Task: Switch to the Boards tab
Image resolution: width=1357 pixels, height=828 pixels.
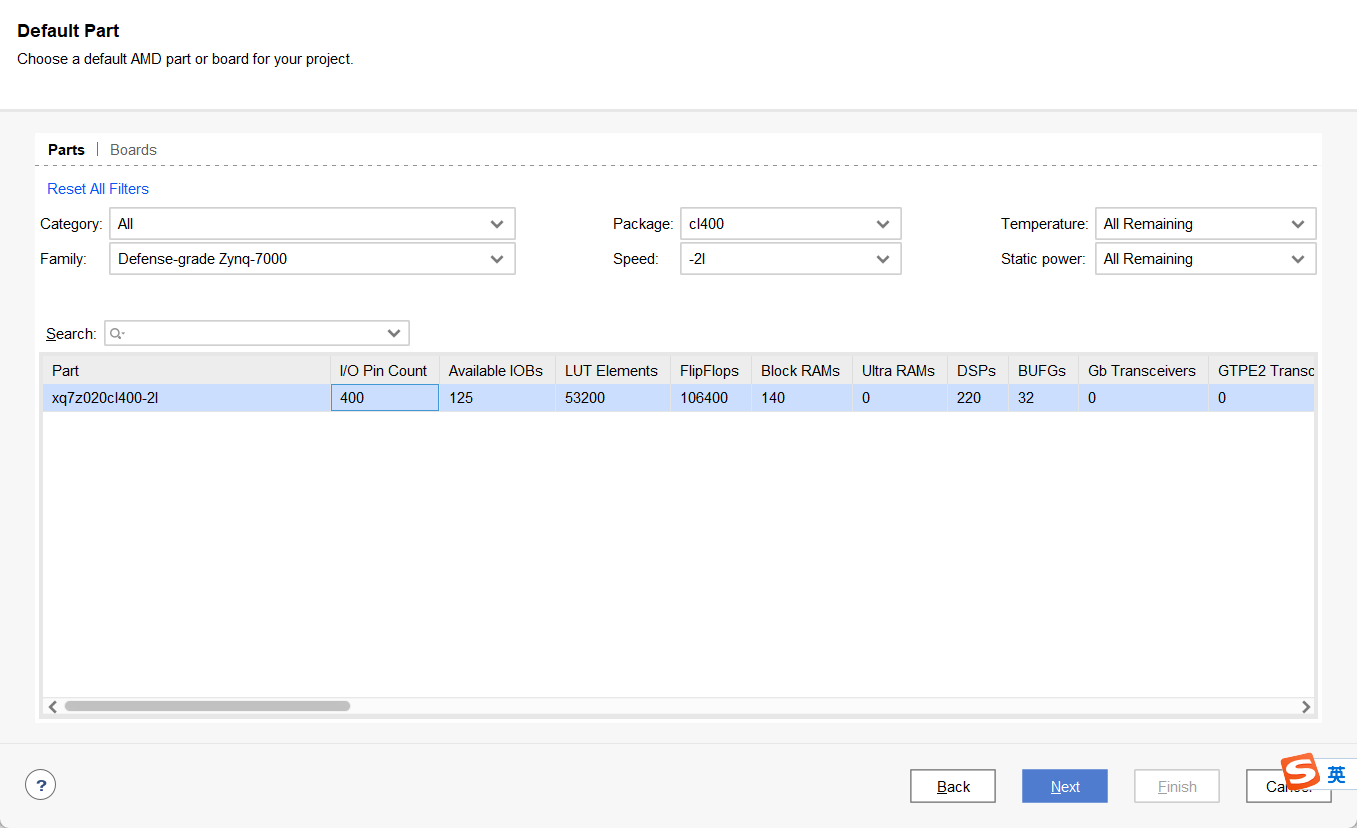Action: 133,150
